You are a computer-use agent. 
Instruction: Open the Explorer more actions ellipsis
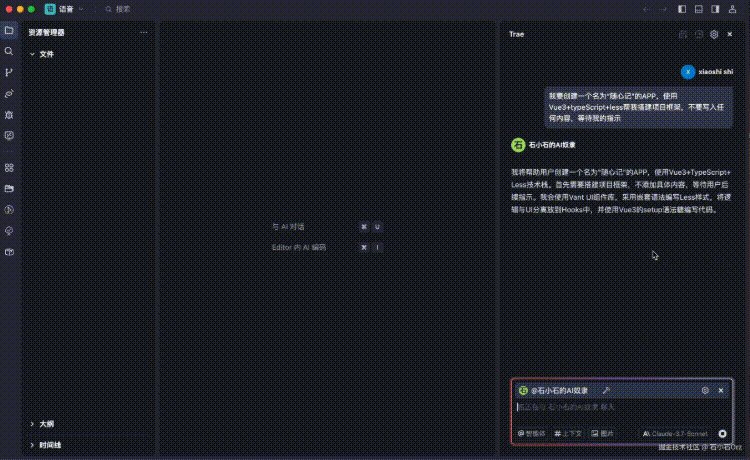pyautogui.click(x=143, y=33)
